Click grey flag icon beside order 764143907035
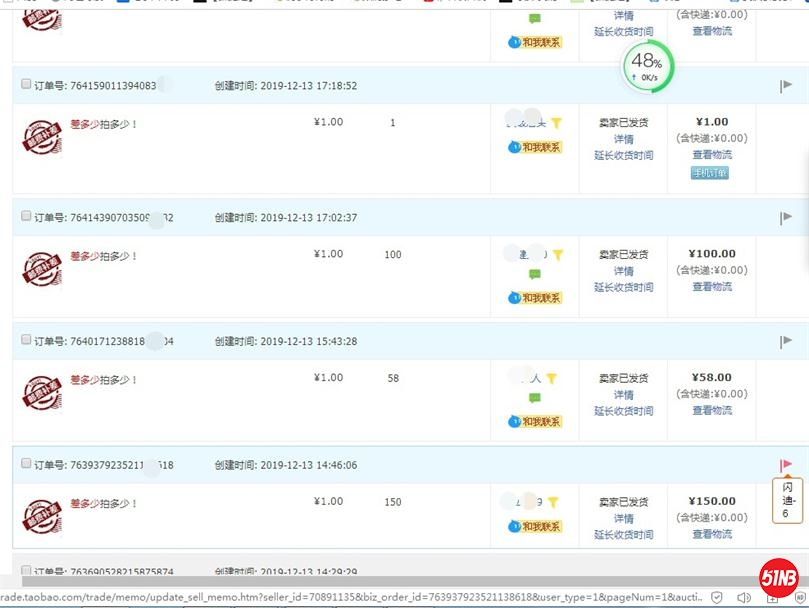 pos(784,216)
